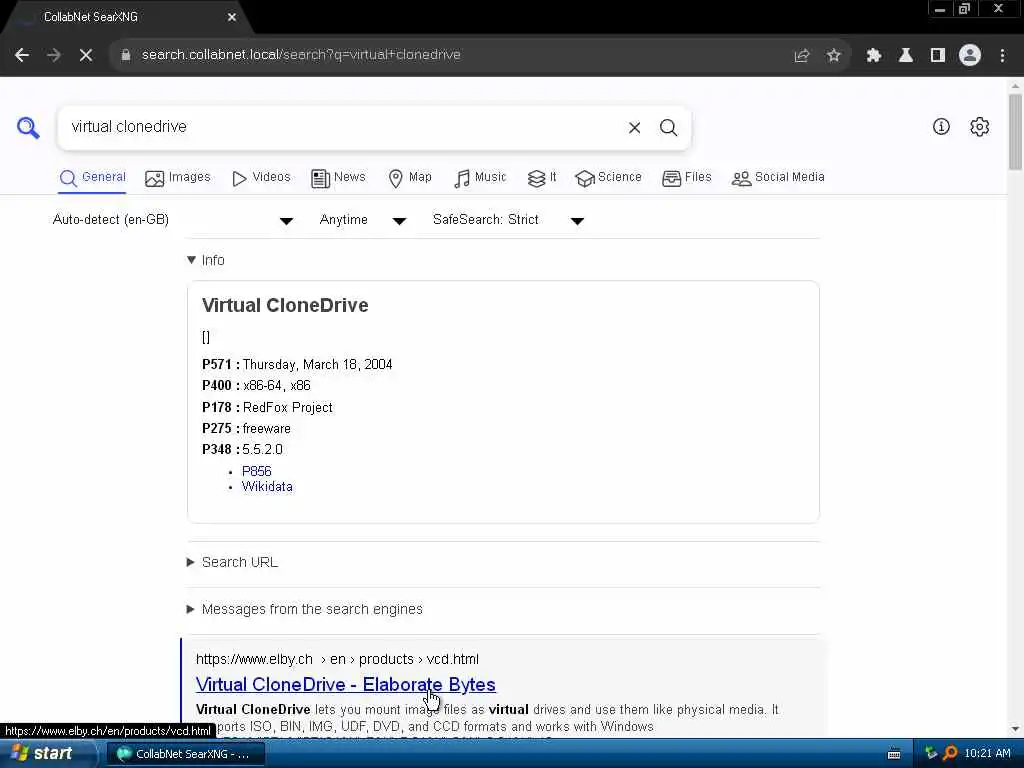This screenshot has width=1024, height=768.
Task: Go back with browser back arrow
Action: tap(22, 55)
